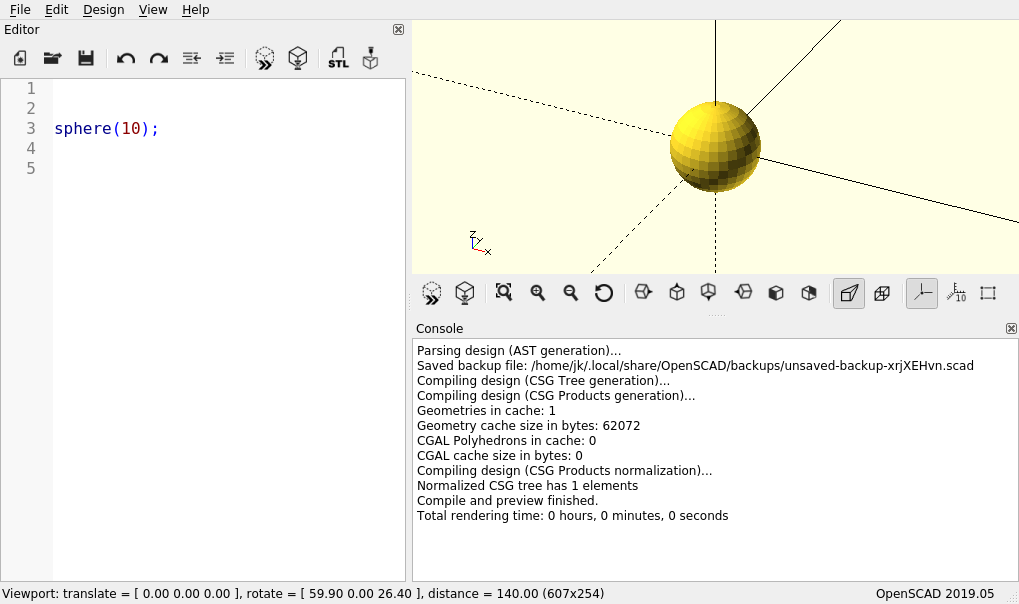The width and height of the screenshot is (1019, 604).
Task: Click the sphere(10); line in the code editor
Action: [x=107, y=129]
